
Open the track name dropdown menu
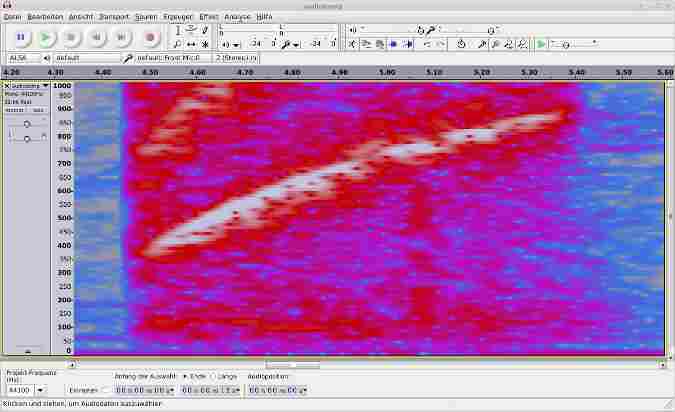(30, 86)
